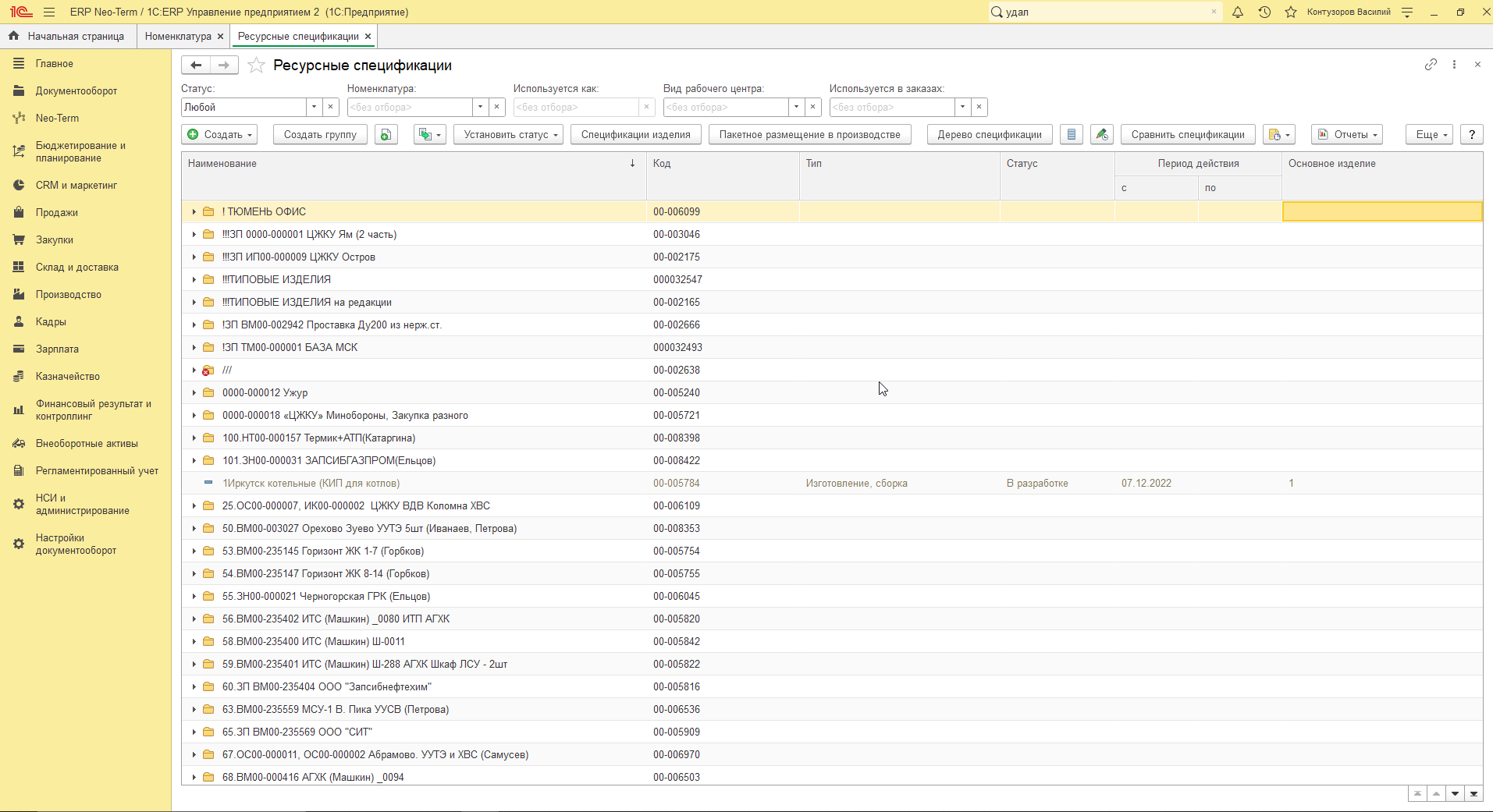Viewport: 1493px width, 812px height.
Task: Open the history clock icon
Action: click(1264, 12)
